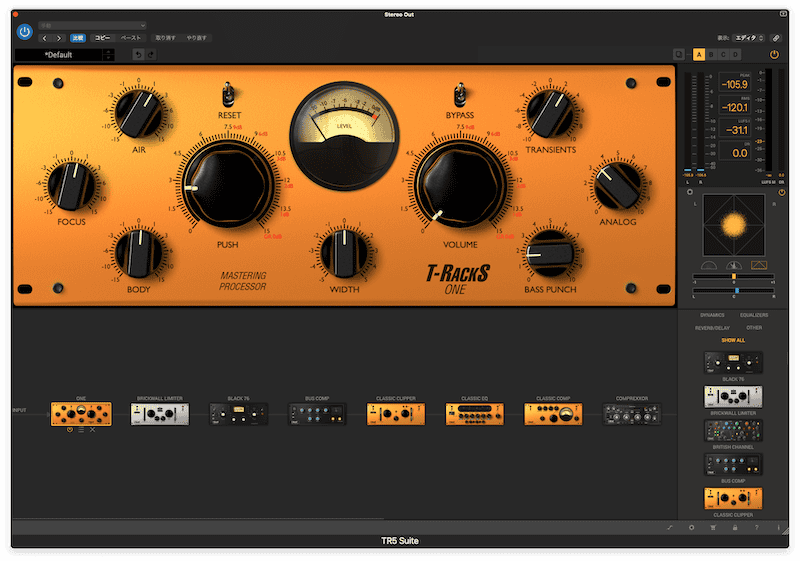This screenshot has height=561, width=800.
Task: Click the コピー copy button
Action: coord(102,38)
